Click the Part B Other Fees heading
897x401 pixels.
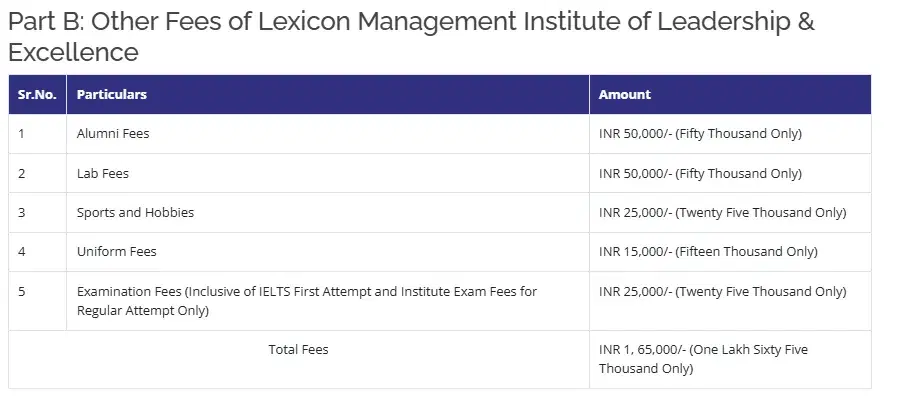[410, 36]
